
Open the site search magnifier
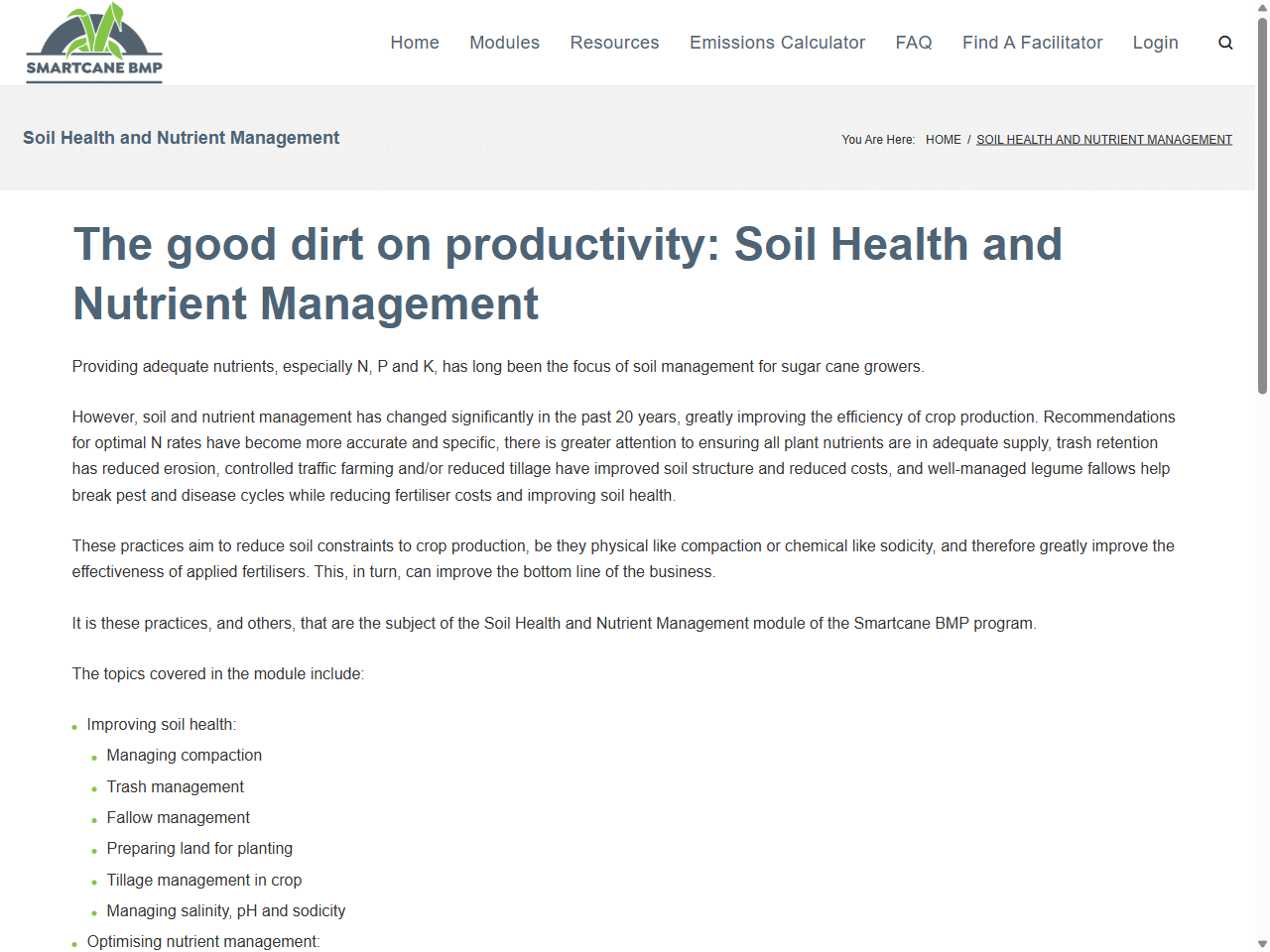point(1225,43)
